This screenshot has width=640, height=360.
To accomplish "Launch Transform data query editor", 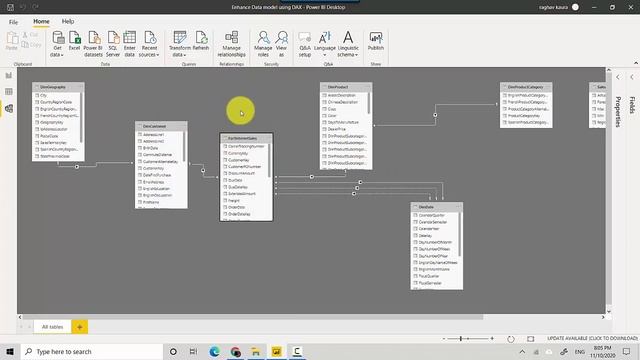I will (x=180, y=44).
